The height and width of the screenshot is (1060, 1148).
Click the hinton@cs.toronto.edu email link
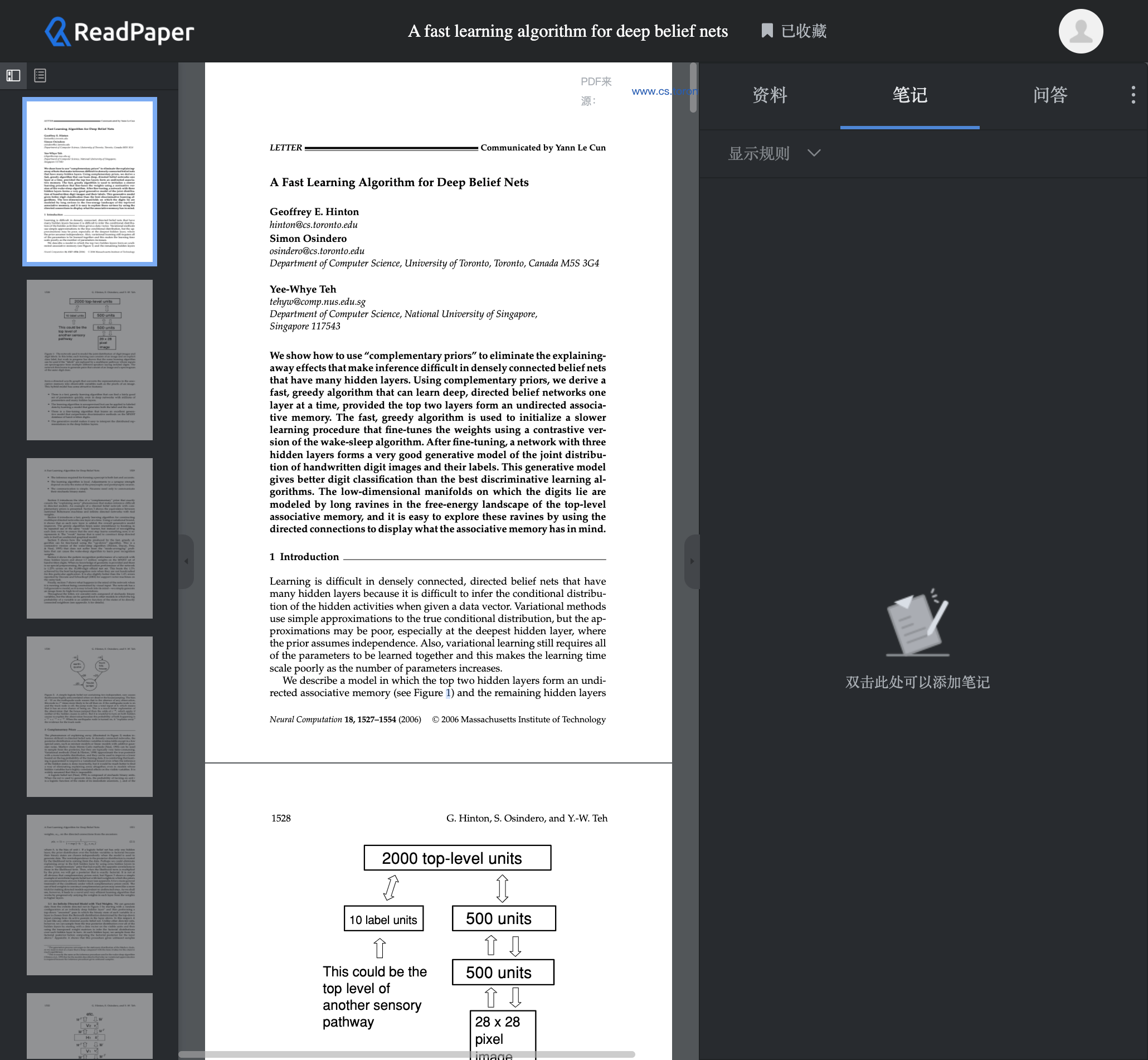pos(313,225)
